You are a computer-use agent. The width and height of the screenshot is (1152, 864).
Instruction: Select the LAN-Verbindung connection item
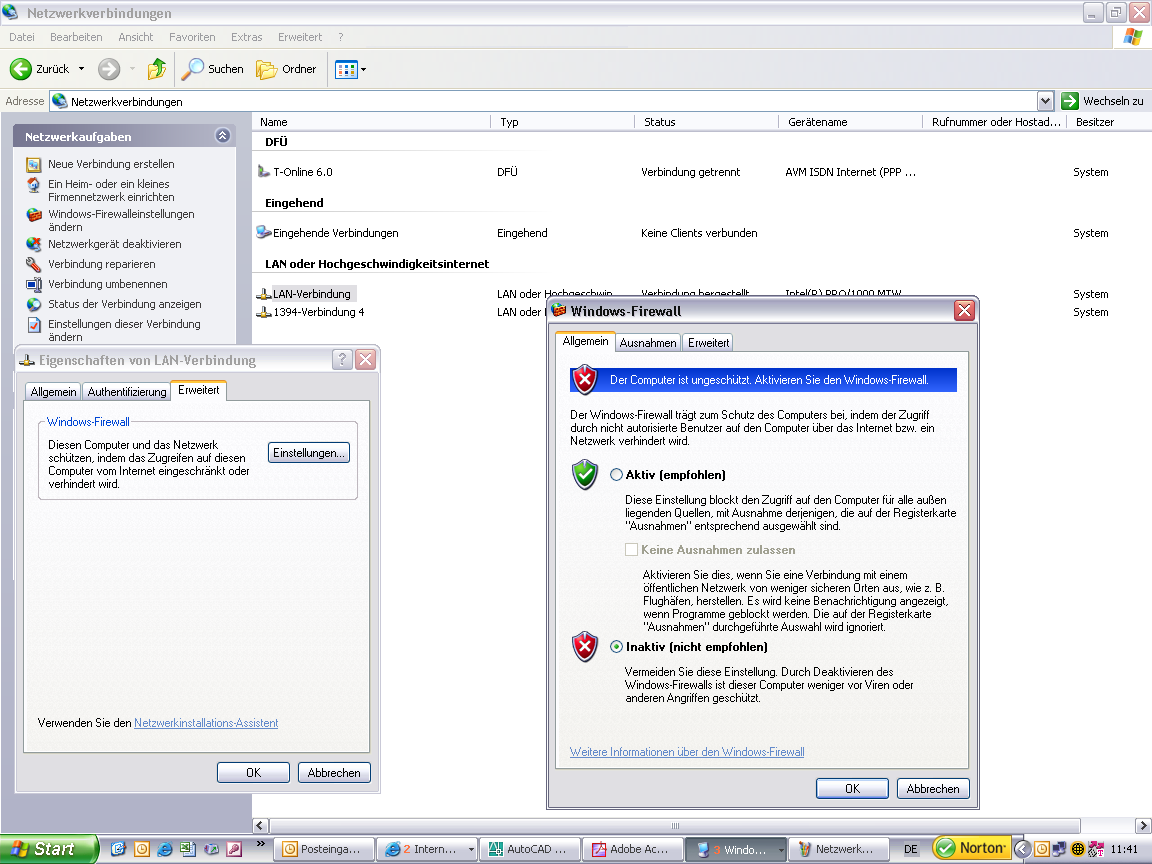tap(306, 294)
